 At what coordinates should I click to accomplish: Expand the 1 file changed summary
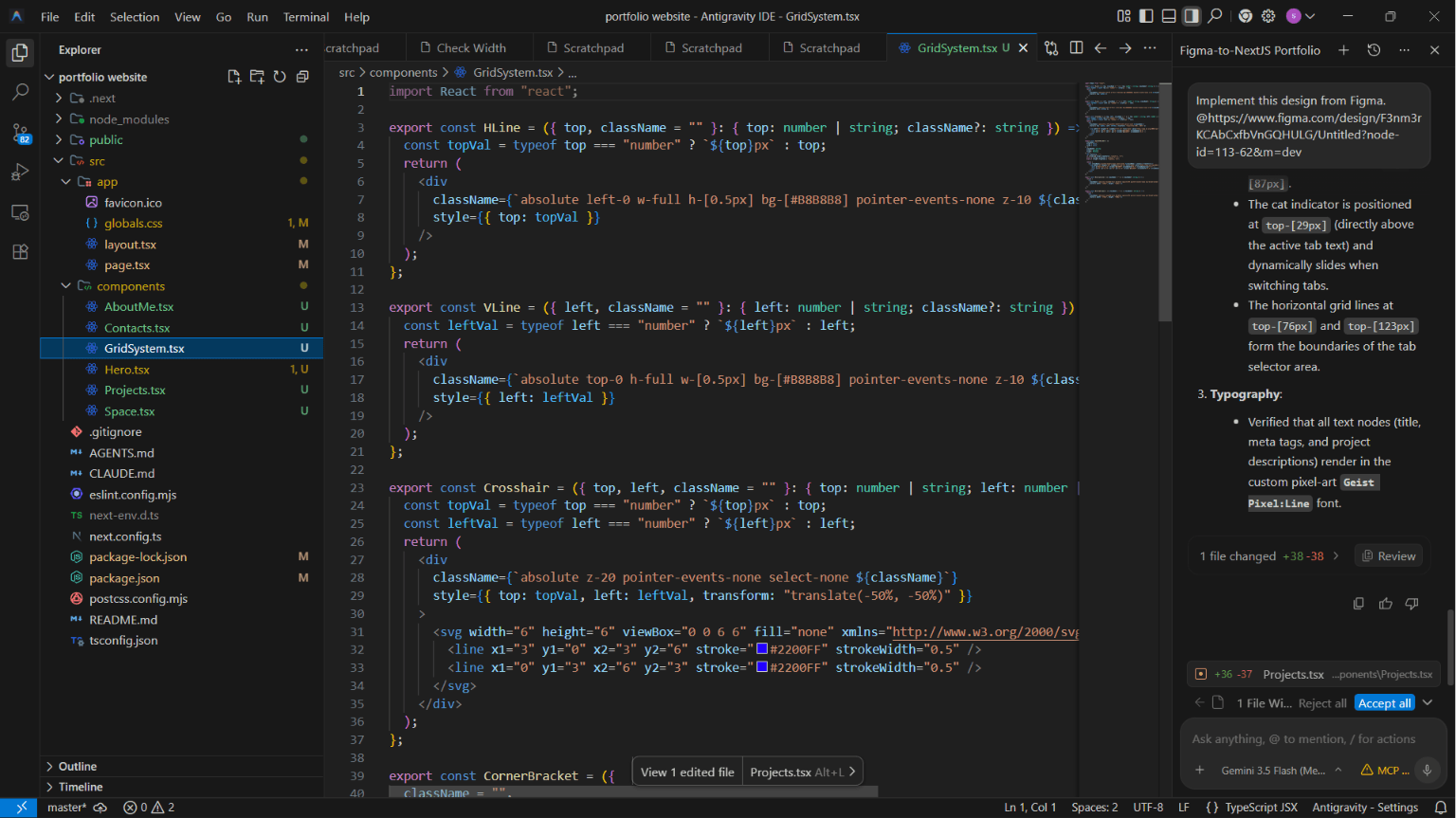(1269, 556)
